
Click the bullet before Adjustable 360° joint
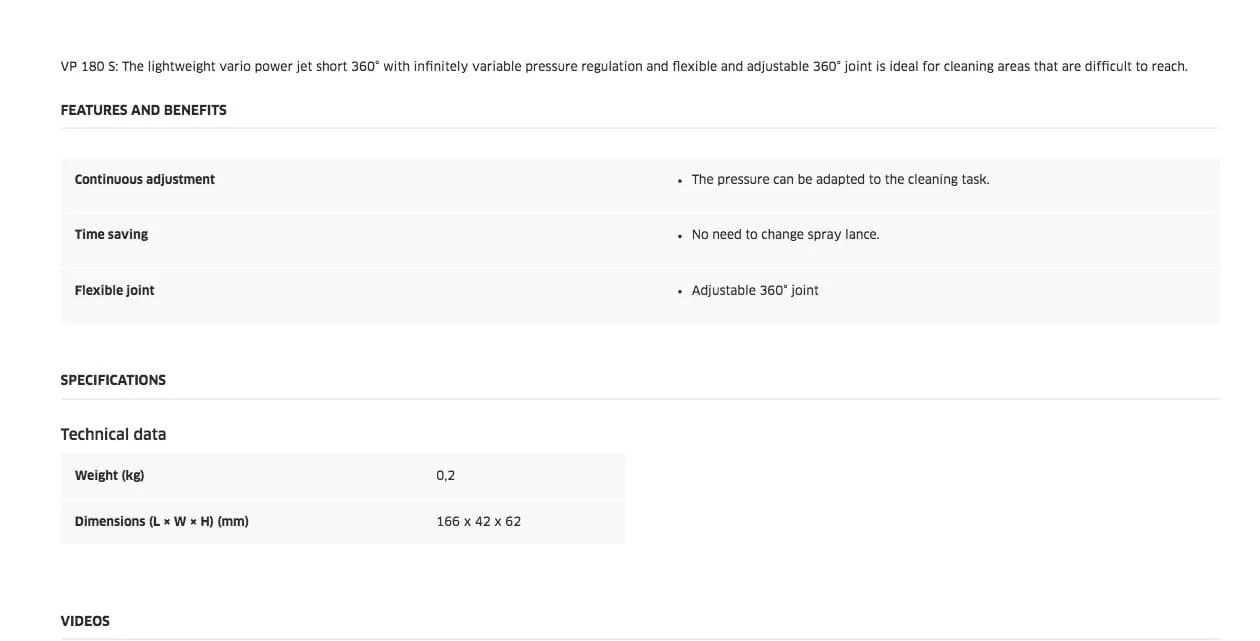tap(680, 291)
